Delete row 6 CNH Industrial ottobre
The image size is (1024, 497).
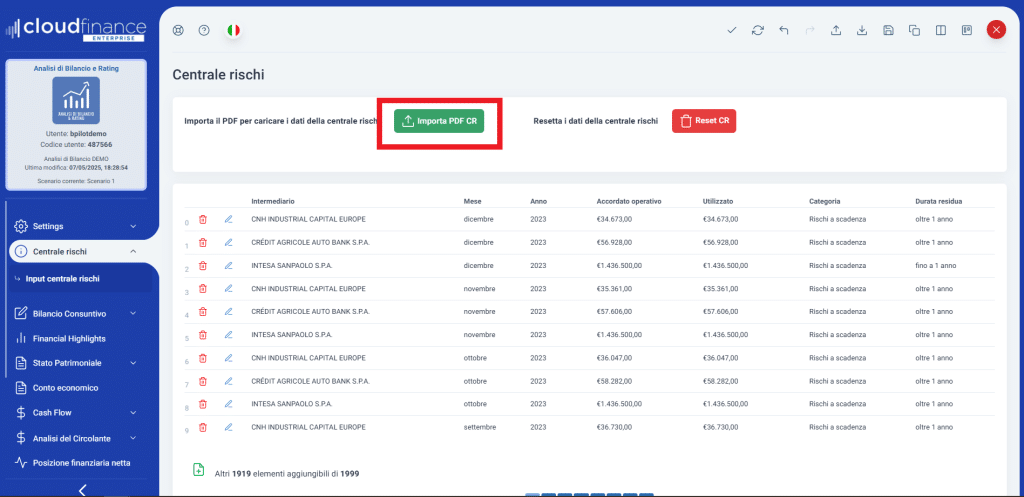tap(202, 358)
